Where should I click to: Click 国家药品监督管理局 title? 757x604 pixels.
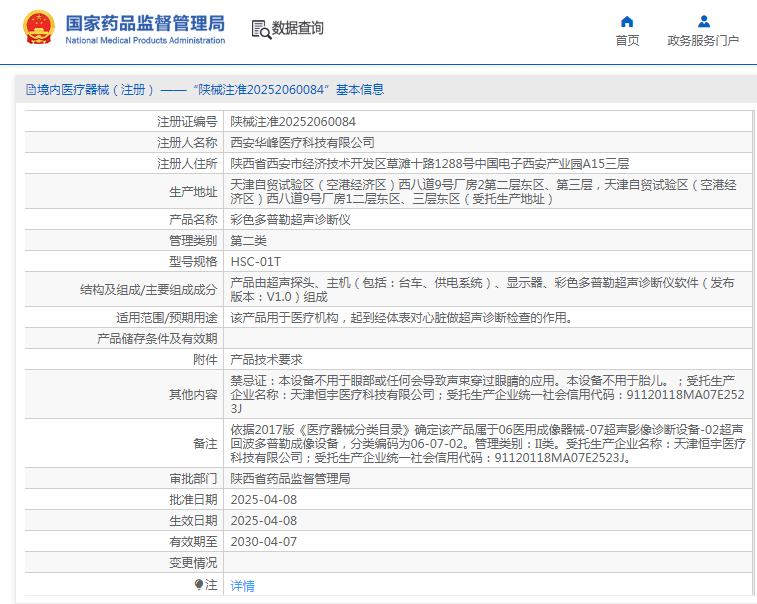click(145, 24)
